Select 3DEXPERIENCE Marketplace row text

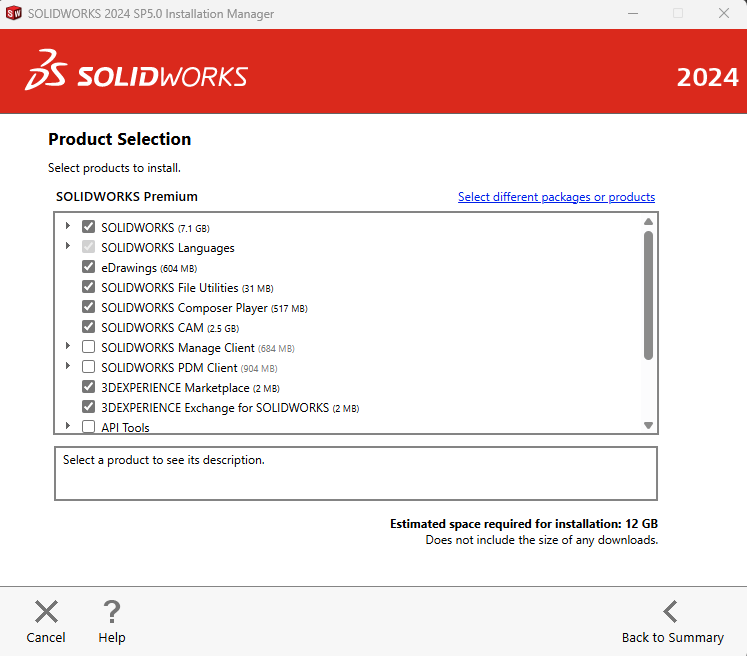point(190,388)
